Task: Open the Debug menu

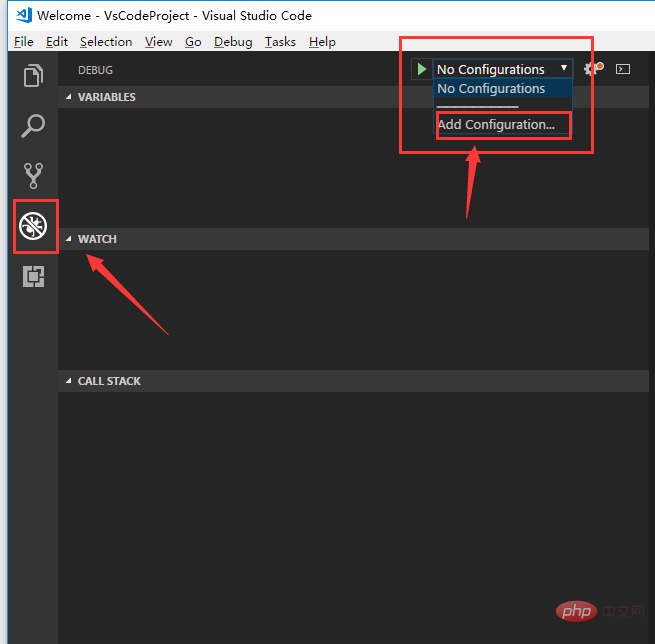Action: 233,42
